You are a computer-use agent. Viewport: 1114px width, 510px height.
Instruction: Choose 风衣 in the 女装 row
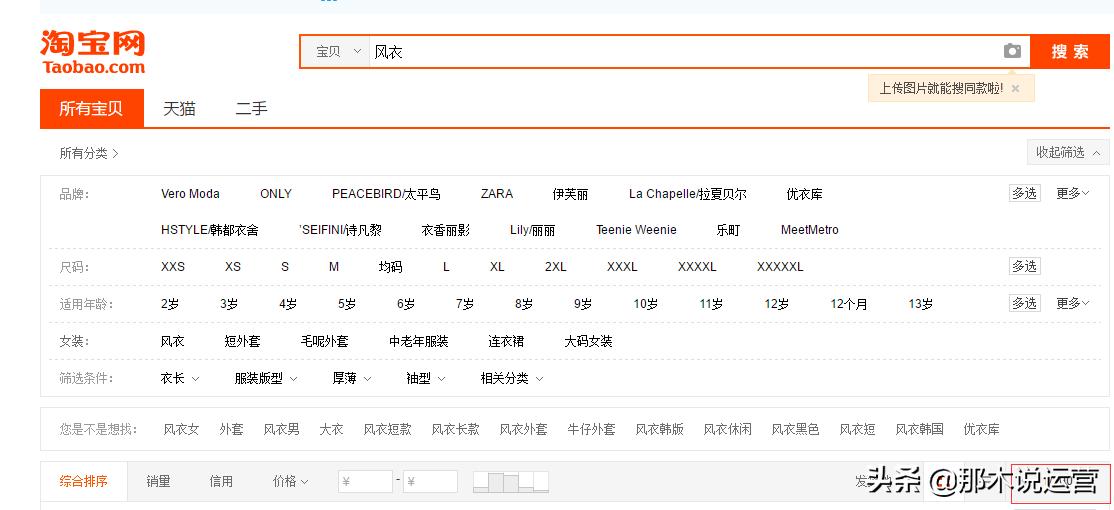pyautogui.click(x=173, y=342)
